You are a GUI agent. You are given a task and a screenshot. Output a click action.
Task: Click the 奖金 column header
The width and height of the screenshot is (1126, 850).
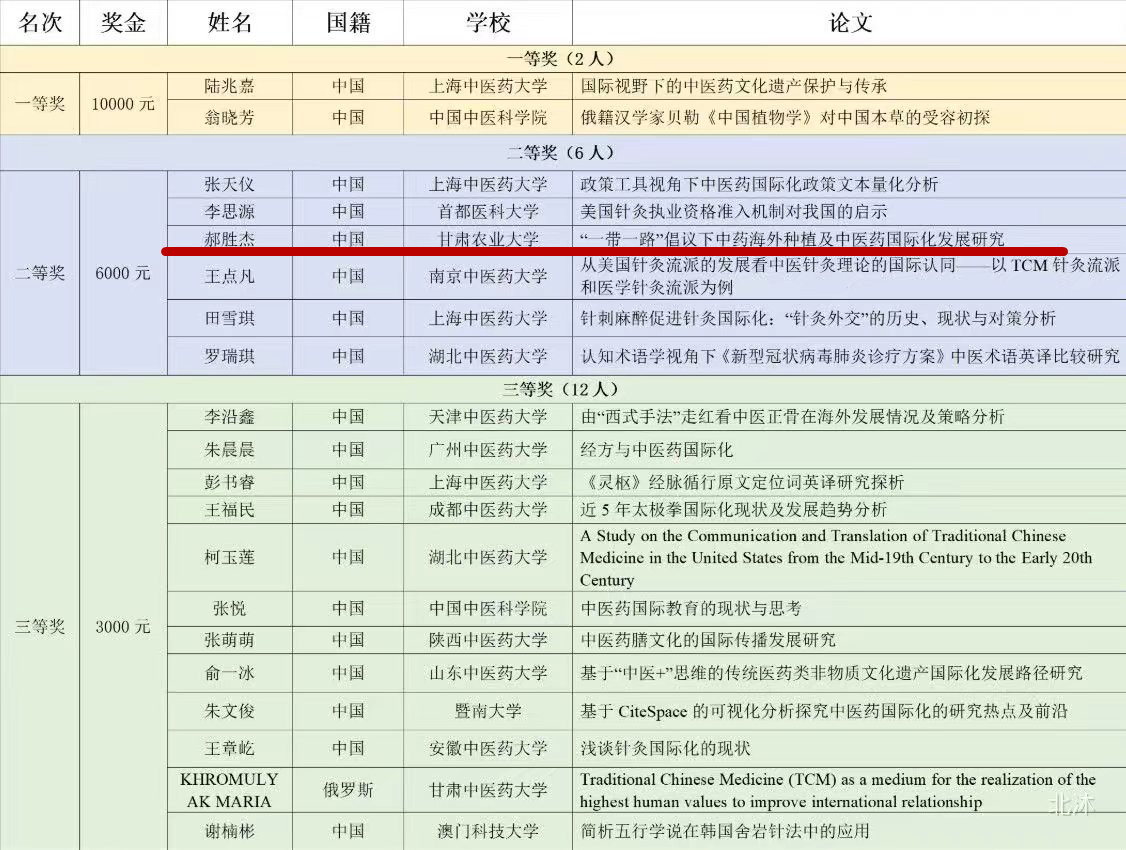coord(123,23)
